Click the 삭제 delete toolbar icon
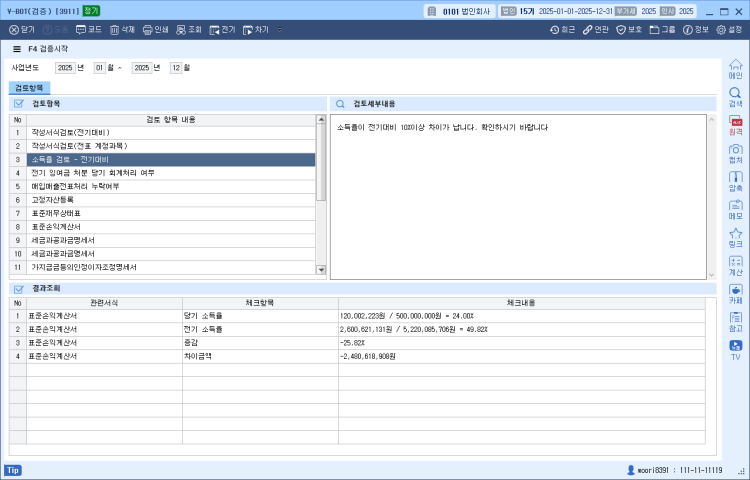This screenshot has width=750, height=480. click(x=122, y=30)
